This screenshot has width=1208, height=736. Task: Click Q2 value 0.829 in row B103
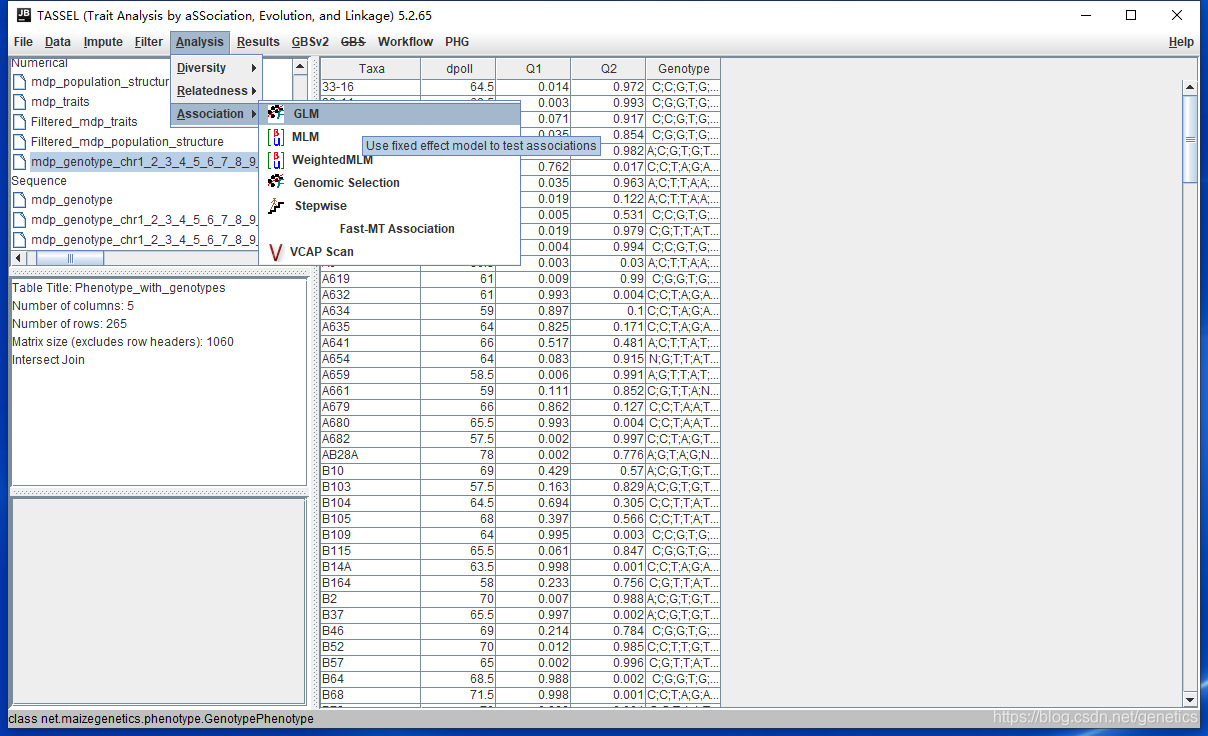point(608,487)
